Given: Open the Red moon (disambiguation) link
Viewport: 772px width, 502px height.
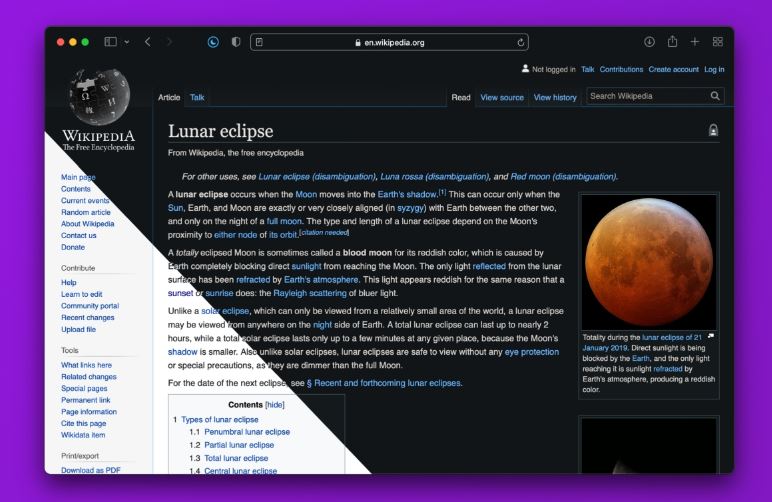Looking at the screenshot, I should tap(563, 177).
